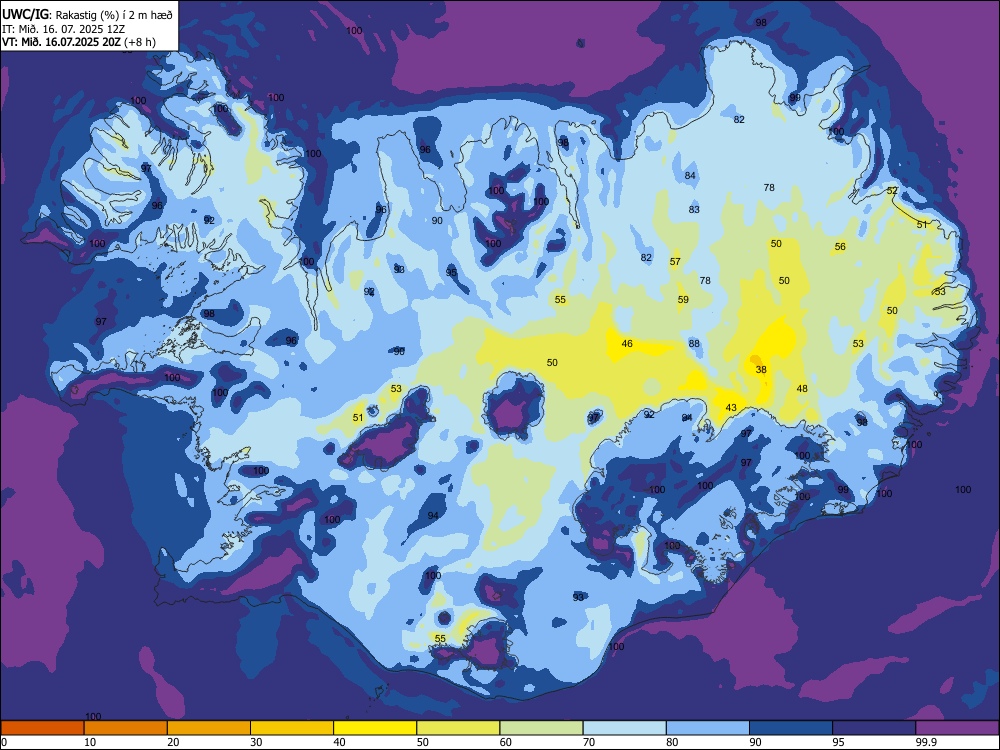The height and width of the screenshot is (750, 1000).
Task: Choose the light blue 70–80 legend swatch
Action: tap(624, 728)
